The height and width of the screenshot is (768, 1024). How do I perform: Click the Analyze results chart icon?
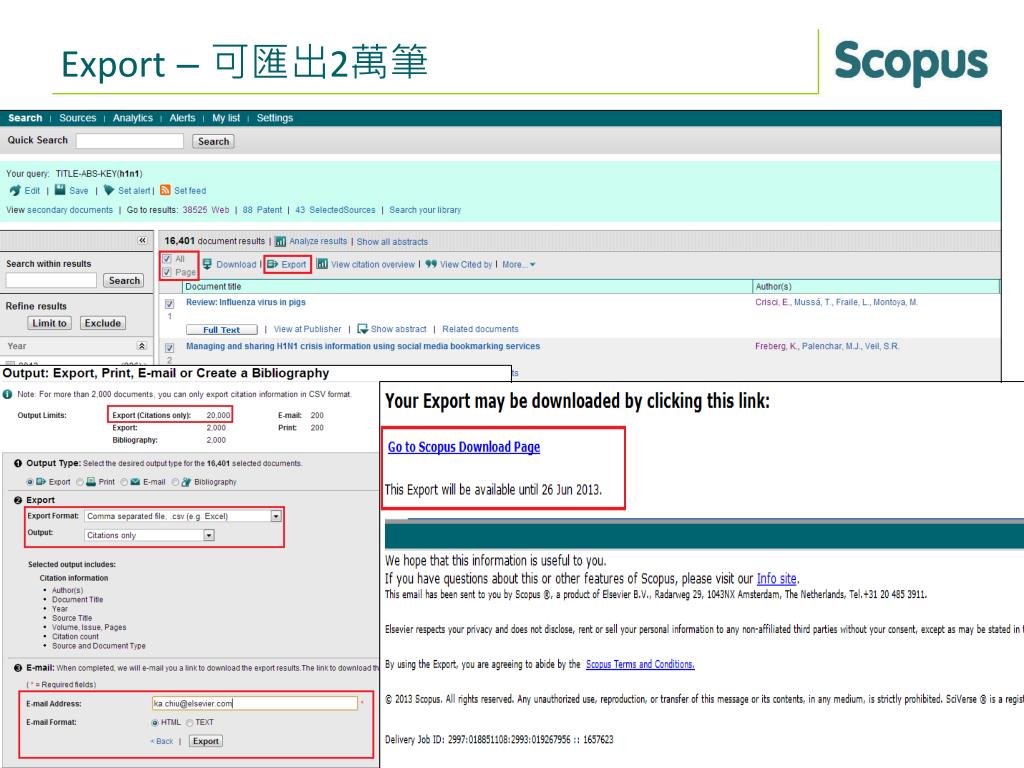click(280, 242)
